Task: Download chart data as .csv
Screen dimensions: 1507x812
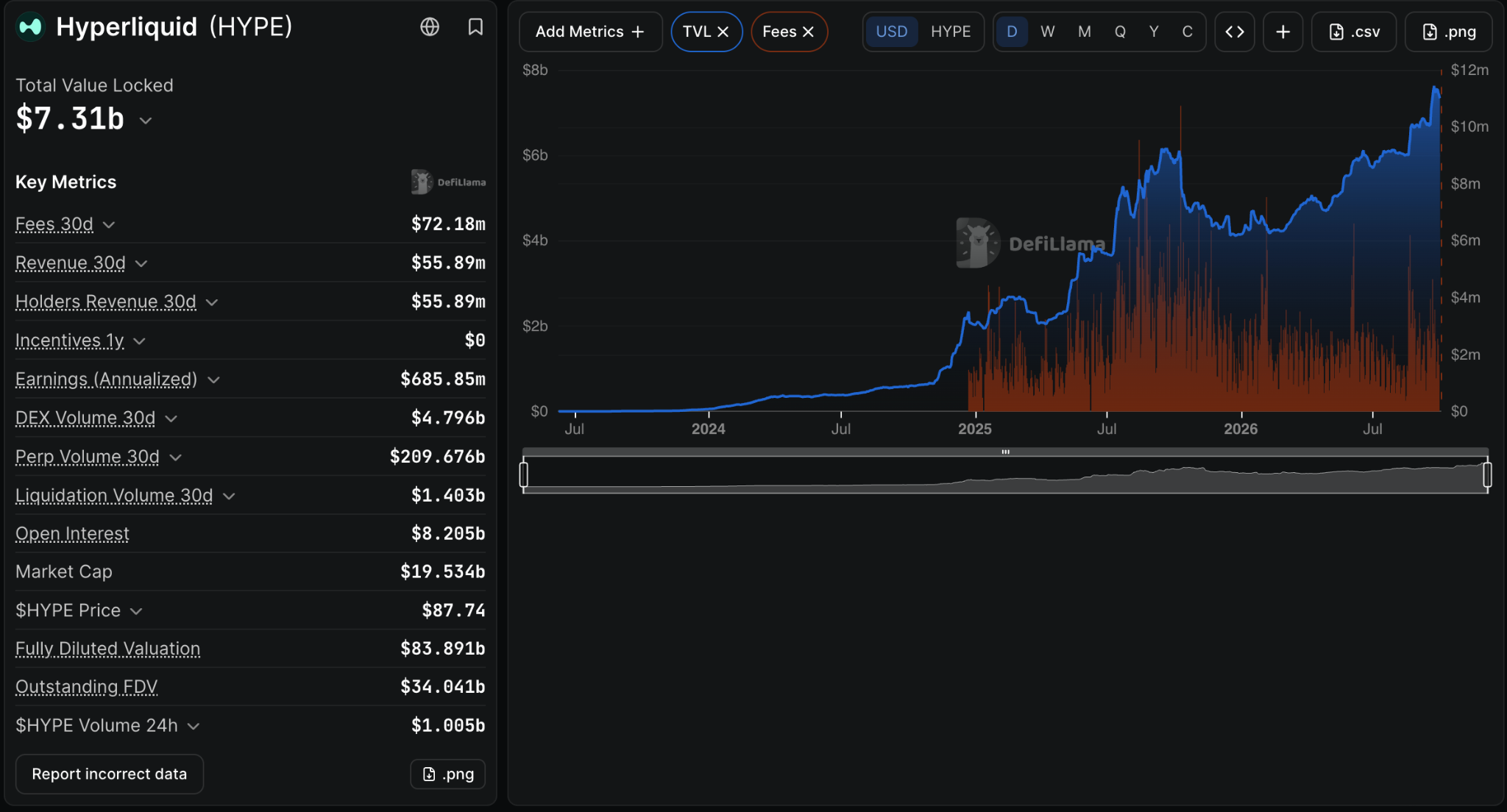Action: [x=1354, y=32]
